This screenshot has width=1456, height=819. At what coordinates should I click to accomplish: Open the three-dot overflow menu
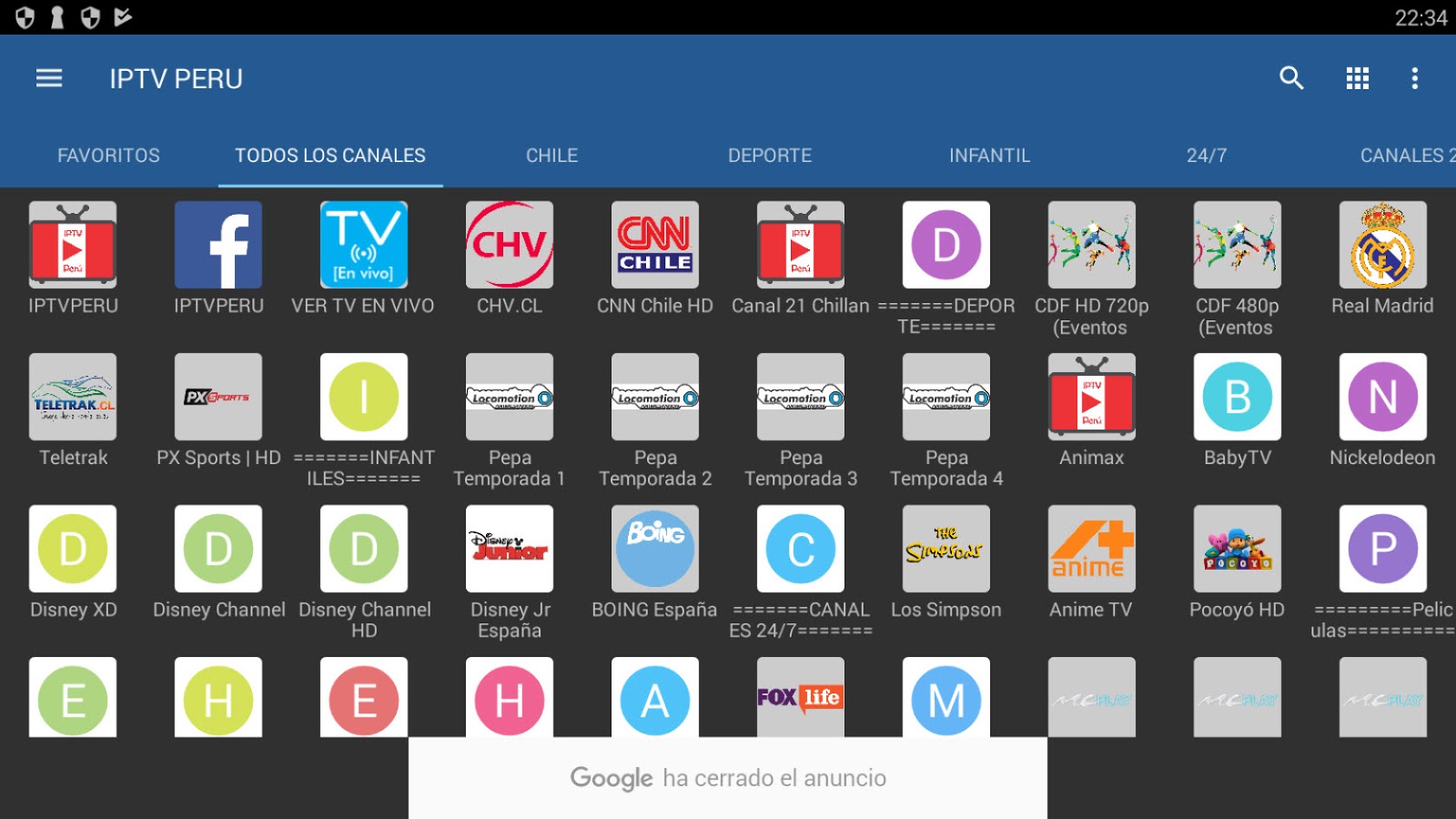[x=1414, y=78]
